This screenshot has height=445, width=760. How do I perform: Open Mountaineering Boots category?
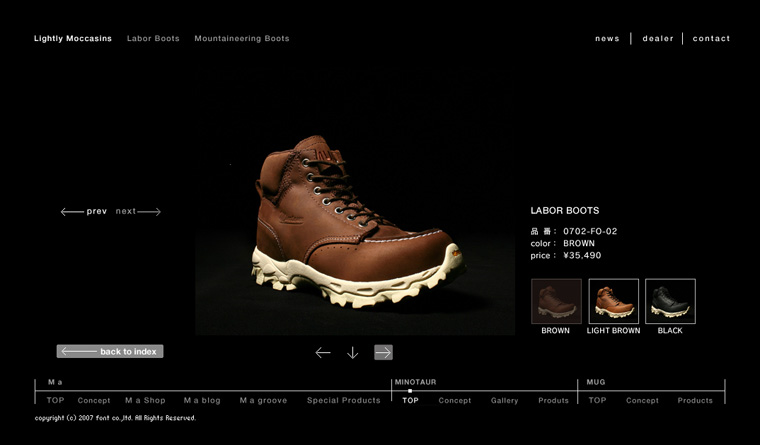coord(242,39)
